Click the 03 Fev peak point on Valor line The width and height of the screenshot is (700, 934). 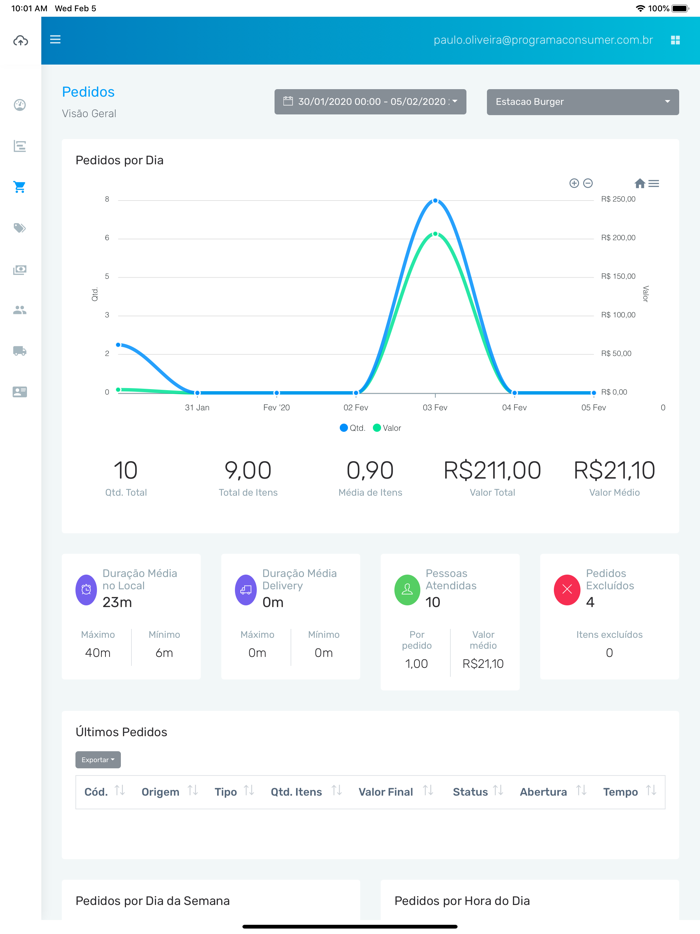pos(435,234)
